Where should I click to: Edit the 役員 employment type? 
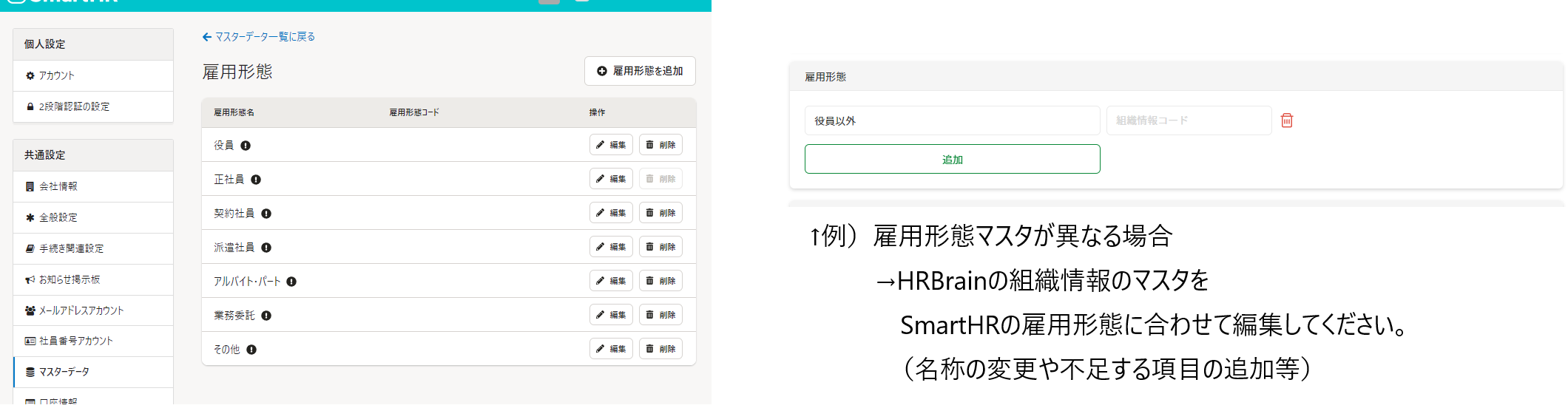pos(611,145)
